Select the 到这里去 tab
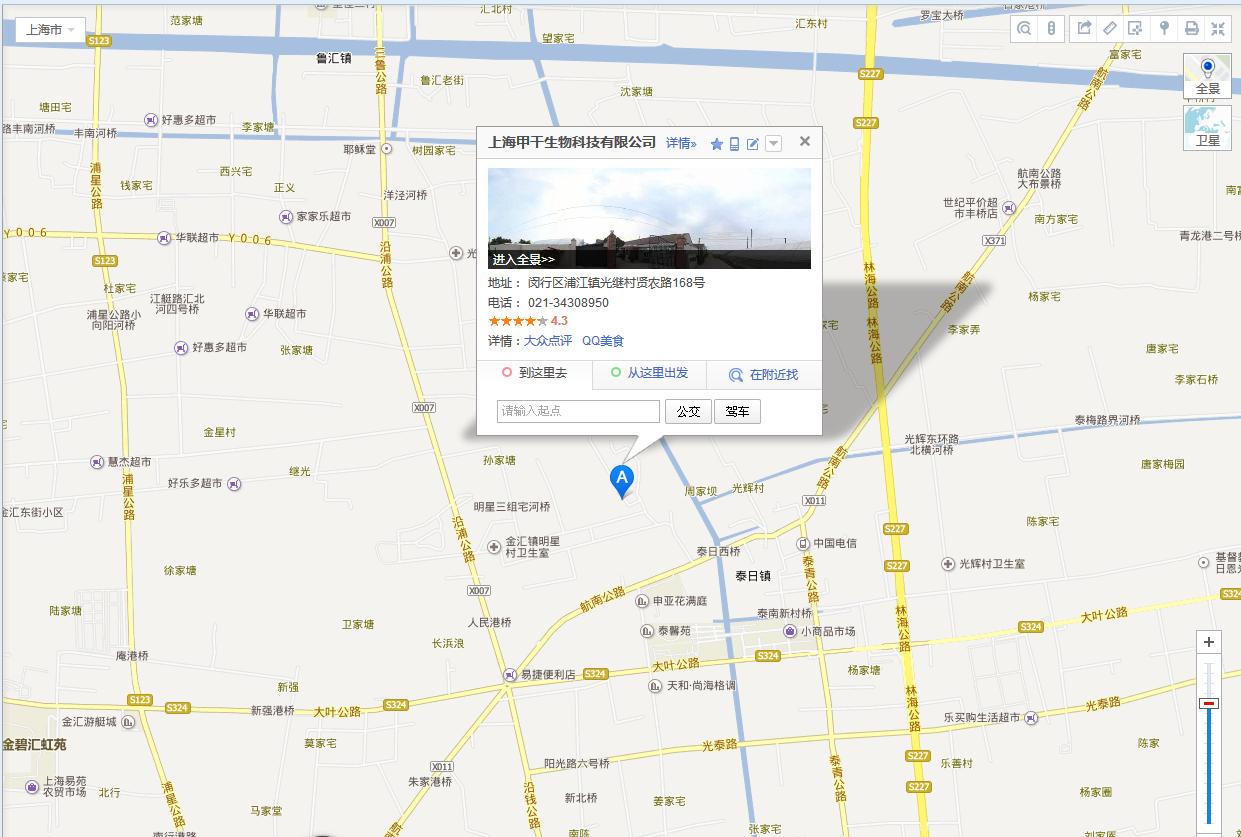The image size is (1241, 837). pyautogui.click(x=535, y=374)
